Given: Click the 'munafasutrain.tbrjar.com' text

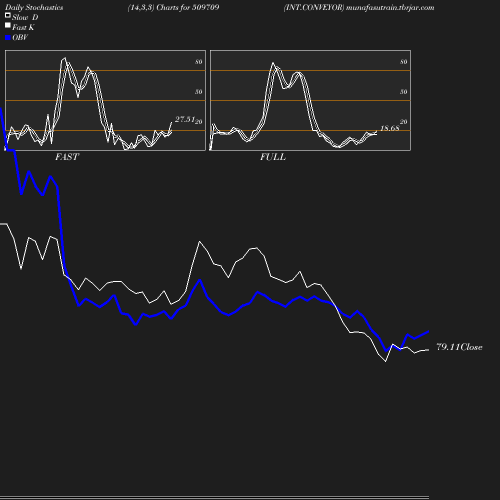Looking at the screenshot, I should [390, 8].
